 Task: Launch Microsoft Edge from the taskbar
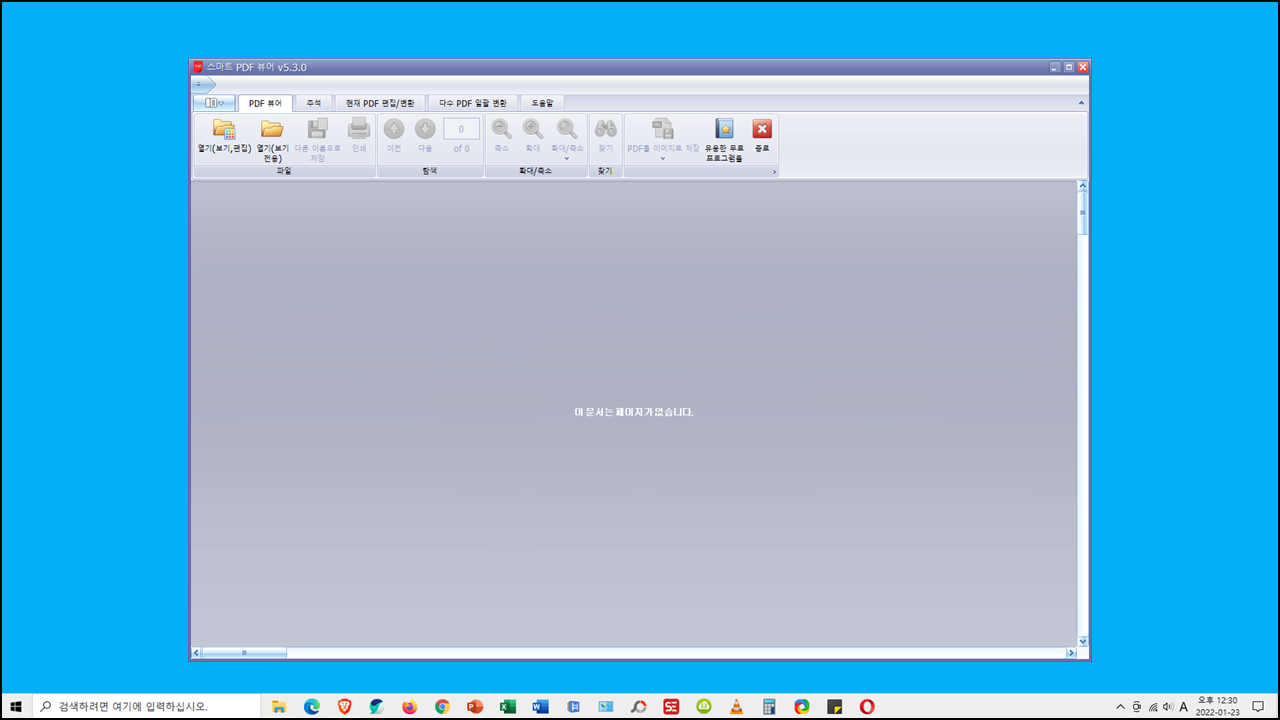pyautogui.click(x=312, y=706)
